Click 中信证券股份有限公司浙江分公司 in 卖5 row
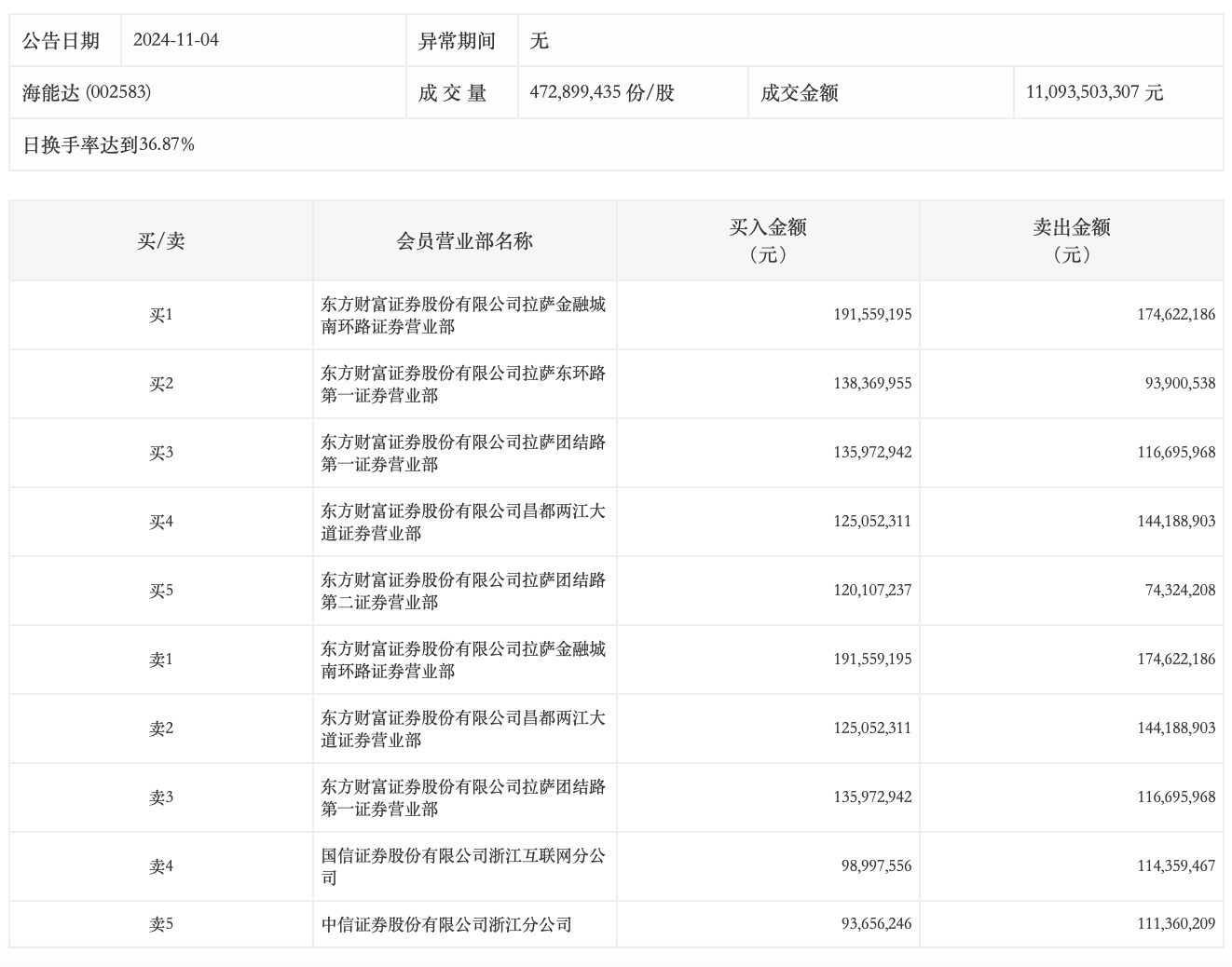 [x=446, y=924]
